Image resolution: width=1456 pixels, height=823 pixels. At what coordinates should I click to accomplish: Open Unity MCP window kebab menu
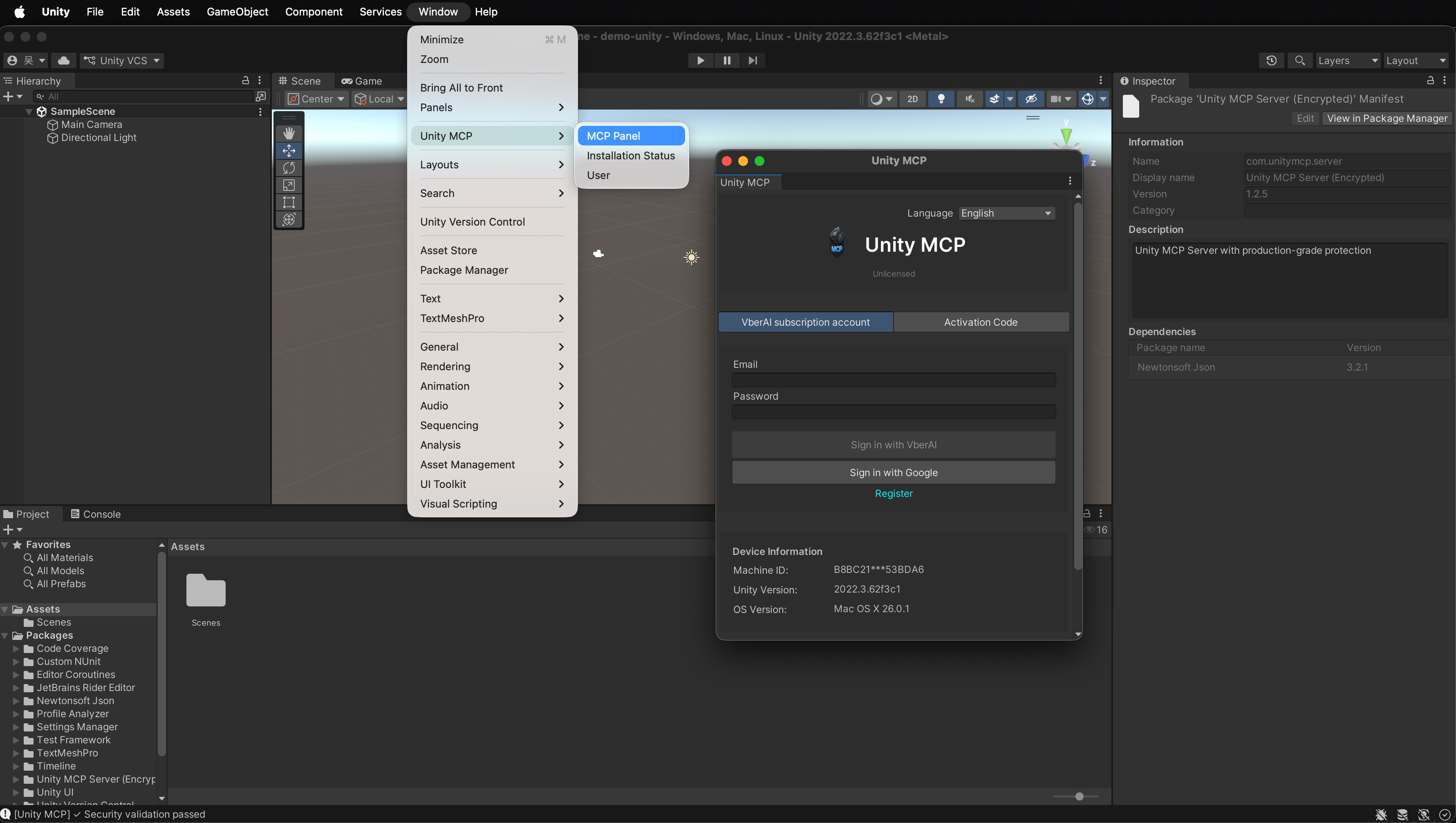(1070, 181)
